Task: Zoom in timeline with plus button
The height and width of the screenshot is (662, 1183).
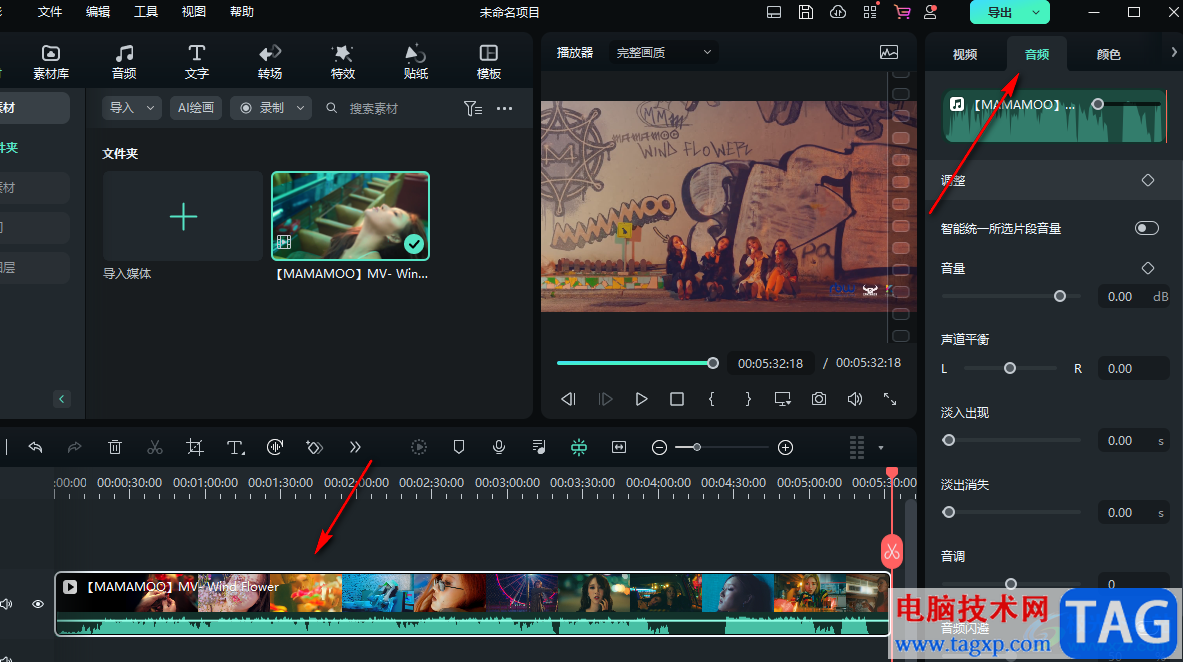Action: pyautogui.click(x=785, y=448)
